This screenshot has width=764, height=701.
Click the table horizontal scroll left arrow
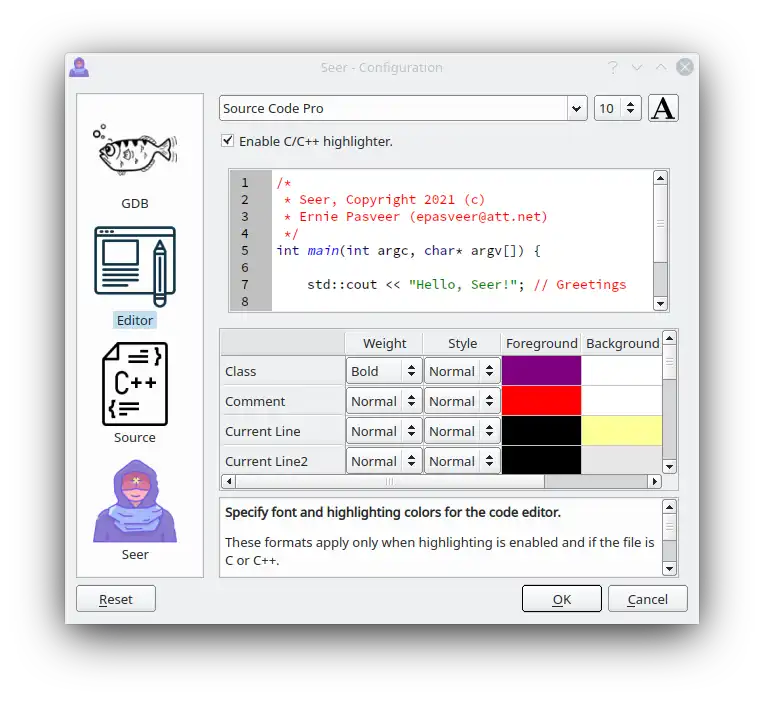coord(229,481)
